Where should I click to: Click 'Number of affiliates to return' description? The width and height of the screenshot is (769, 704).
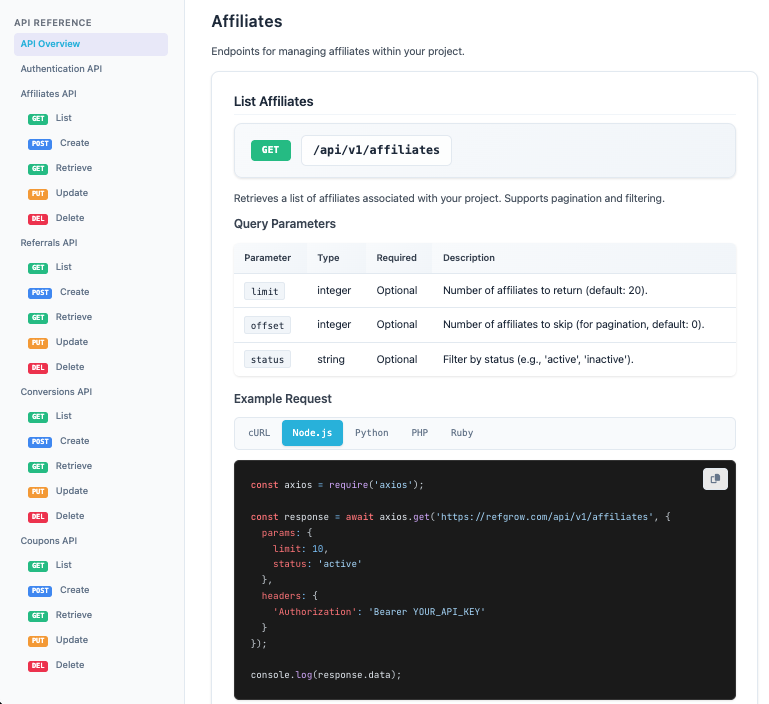point(545,290)
